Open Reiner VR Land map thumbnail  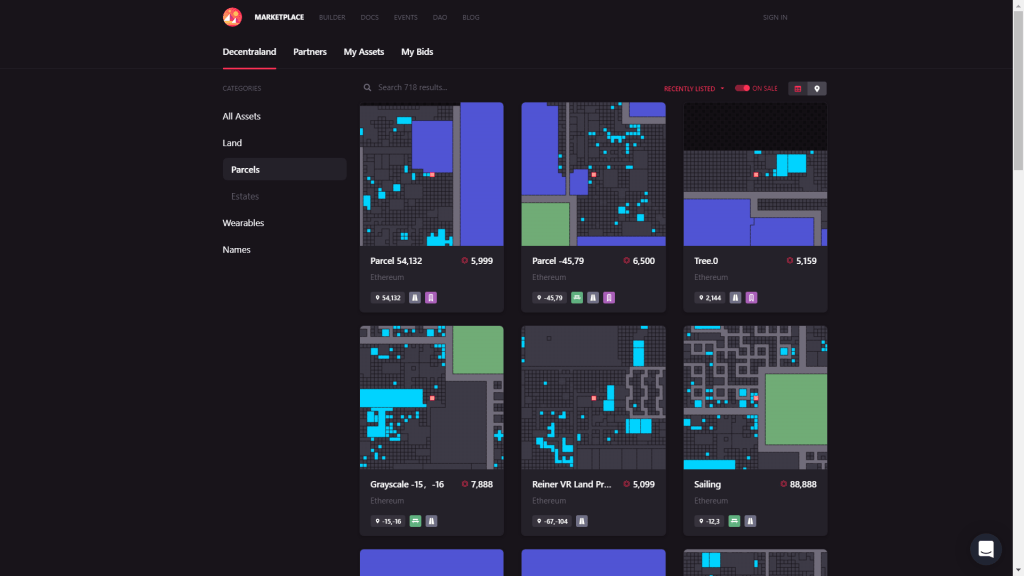pos(593,397)
